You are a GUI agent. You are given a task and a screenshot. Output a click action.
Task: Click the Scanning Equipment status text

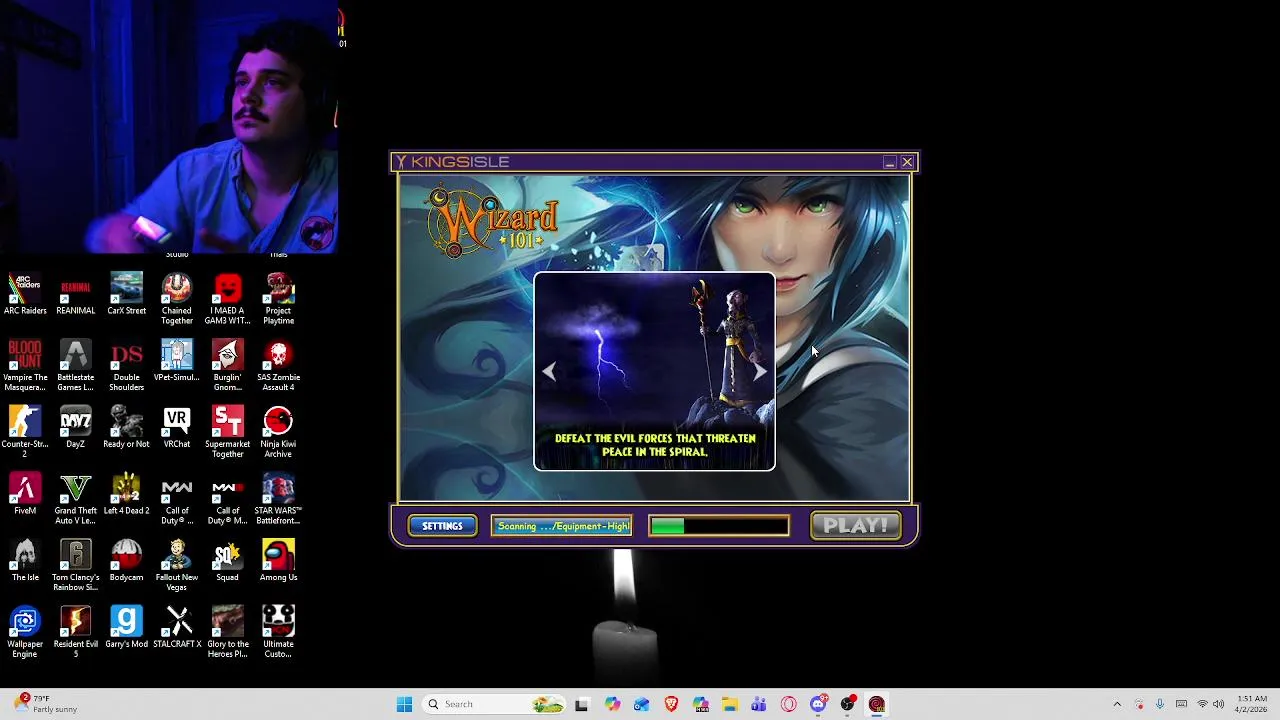563,526
